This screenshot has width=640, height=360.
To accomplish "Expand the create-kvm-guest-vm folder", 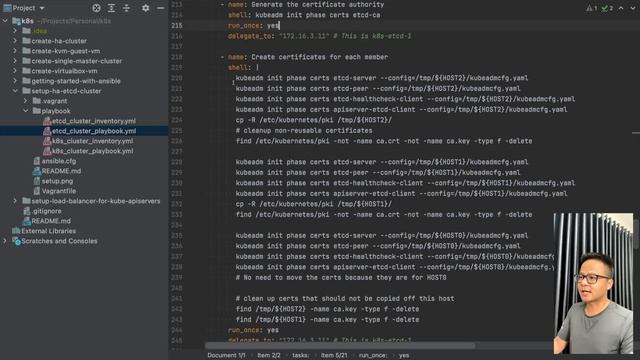I will click(x=15, y=51).
